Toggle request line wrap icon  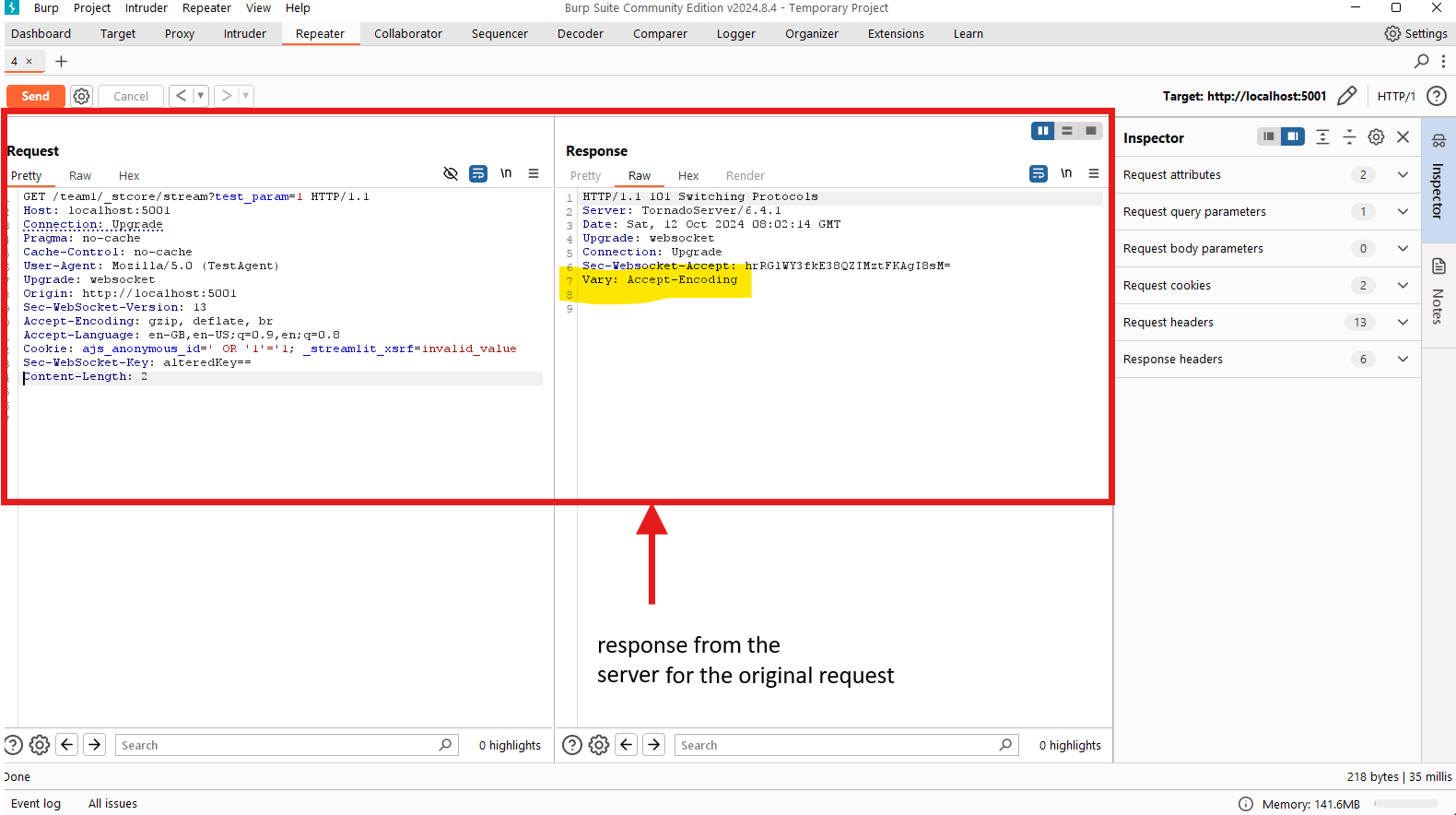click(478, 173)
